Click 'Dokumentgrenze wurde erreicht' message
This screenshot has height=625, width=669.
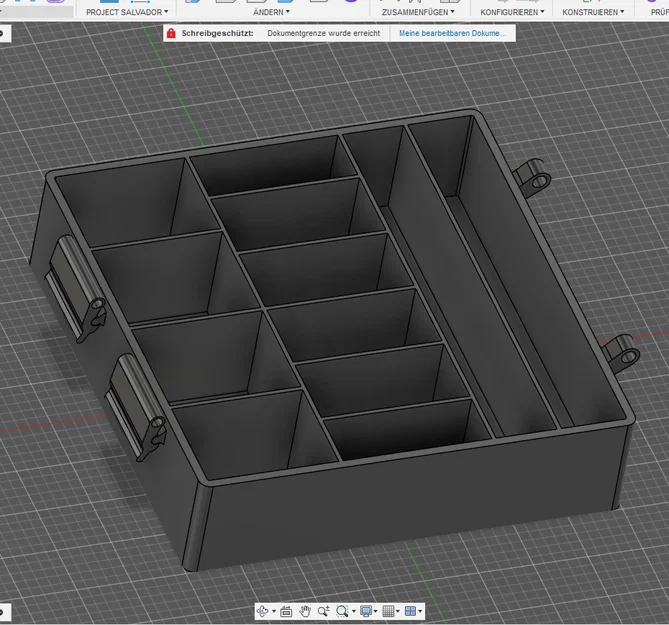pos(323,33)
